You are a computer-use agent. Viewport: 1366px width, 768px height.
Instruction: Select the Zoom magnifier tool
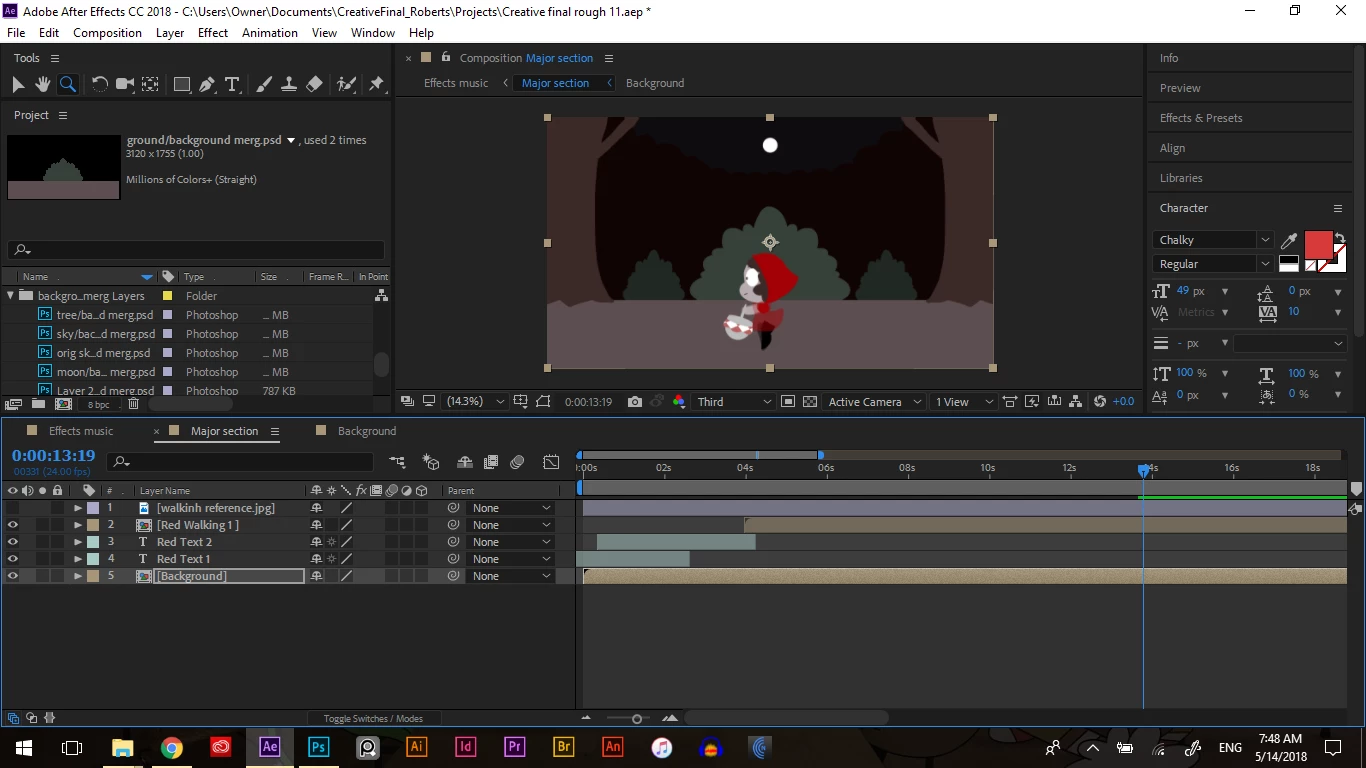[68, 85]
